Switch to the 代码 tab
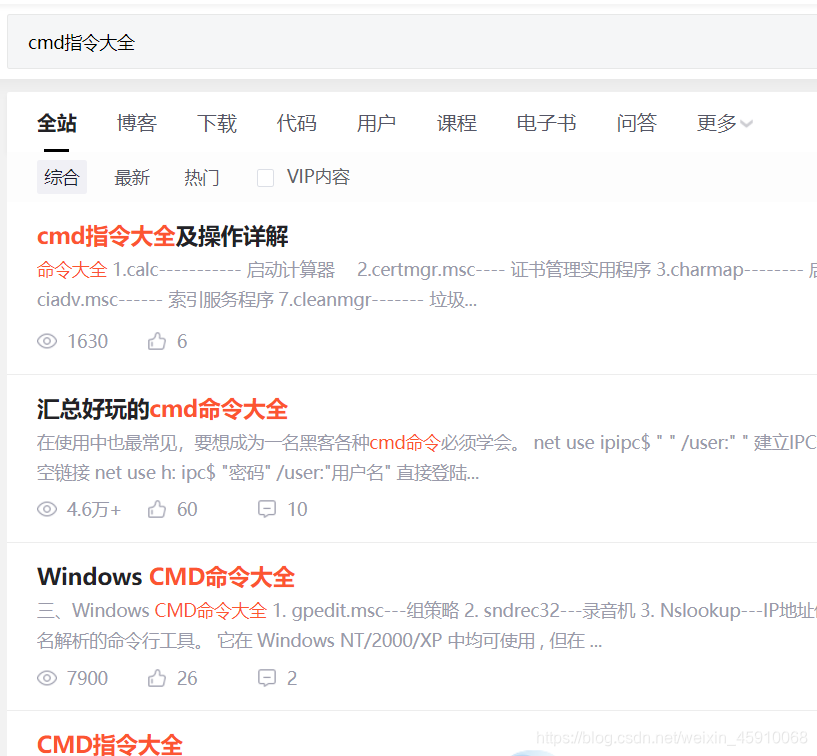The width and height of the screenshot is (817, 756). (296, 123)
